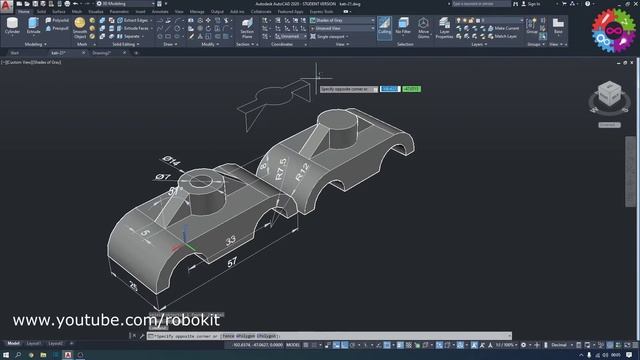Click the MODEL status bar button
Screen dimensions: 640x360
tap(293, 345)
